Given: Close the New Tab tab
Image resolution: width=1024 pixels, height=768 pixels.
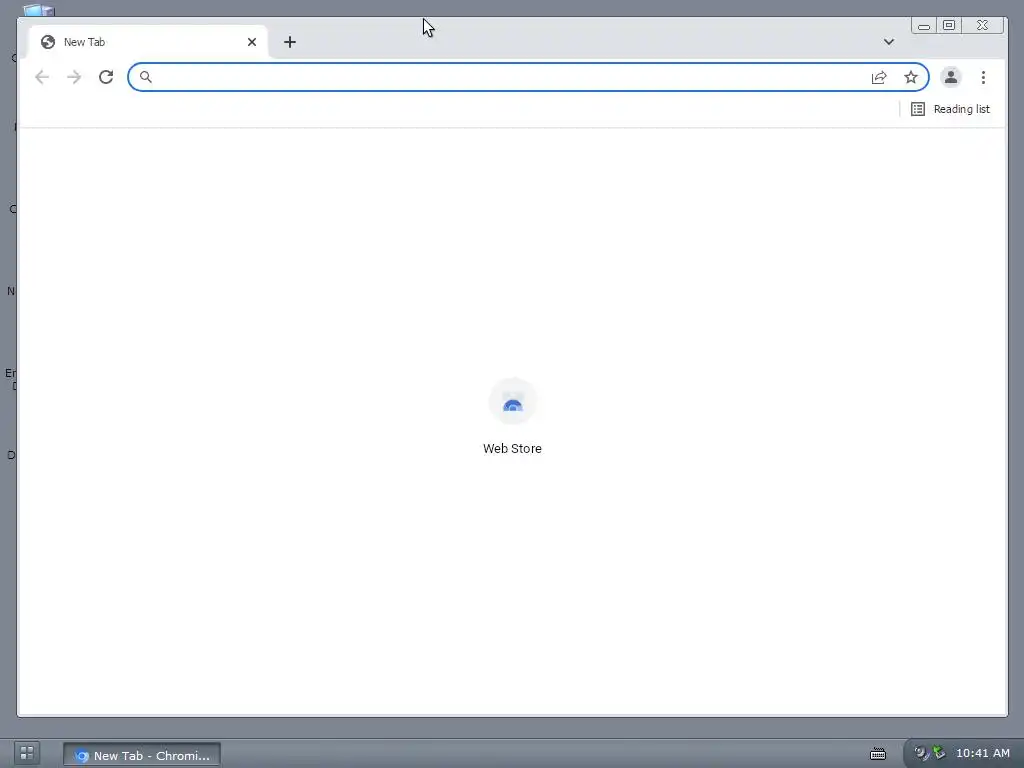Looking at the screenshot, I should (x=252, y=42).
